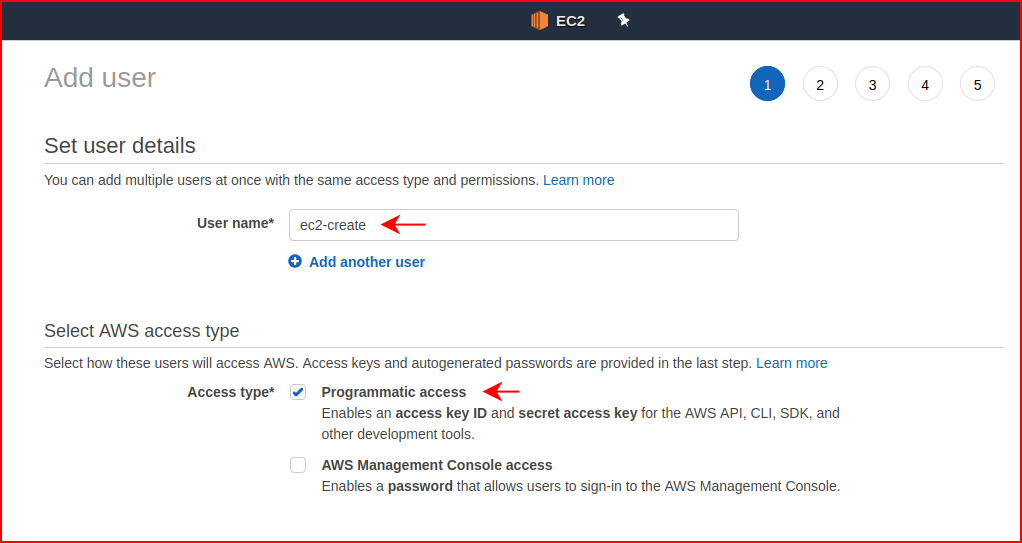Uncheck the Programmatic access checkbox
The image size is (1022, 543).
(298, 392)
